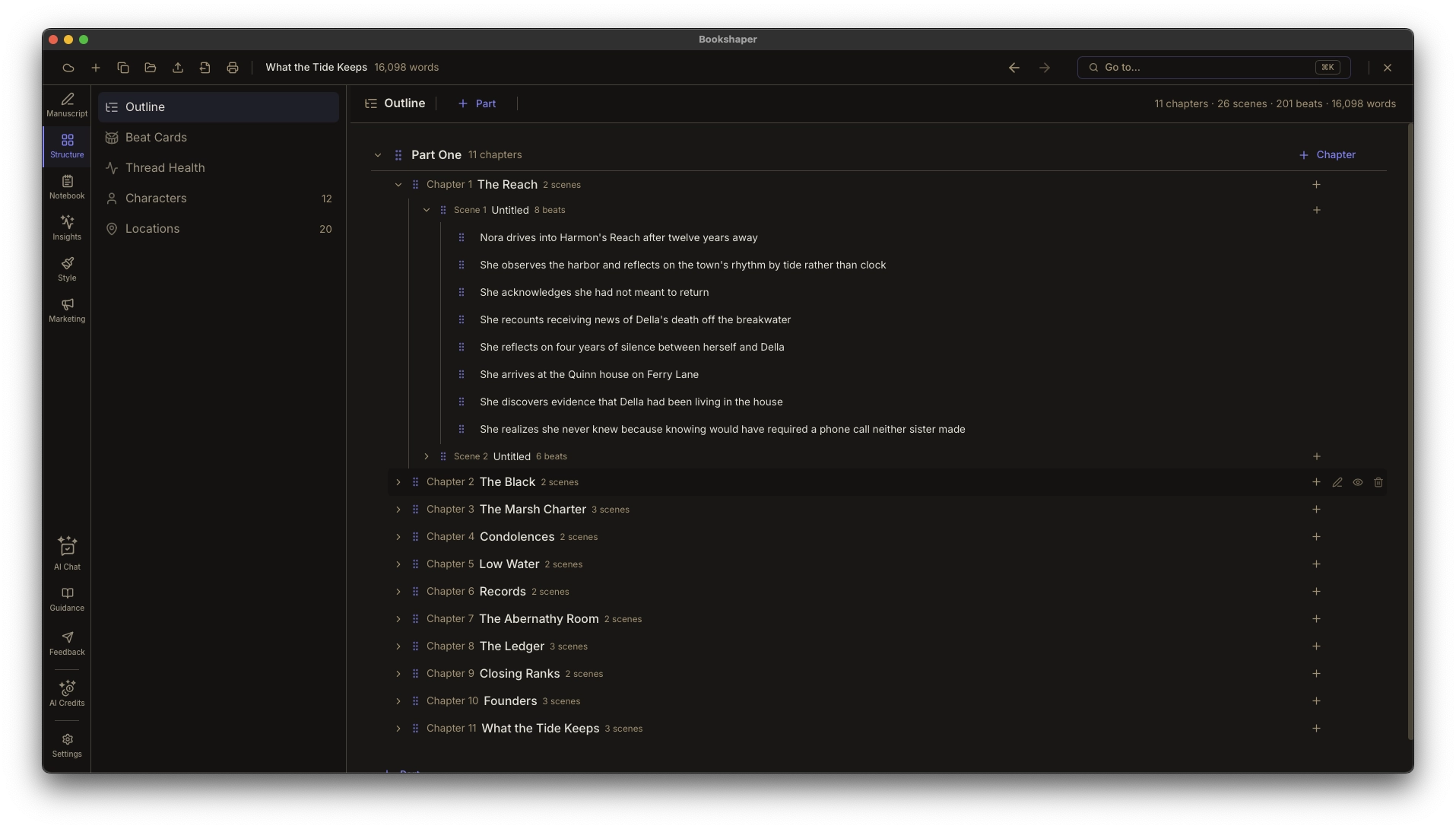This screenshot has height=829, width=1456.
Task: Add scene to Chapter 8 The Ledger
Action: coord(1316,646)
